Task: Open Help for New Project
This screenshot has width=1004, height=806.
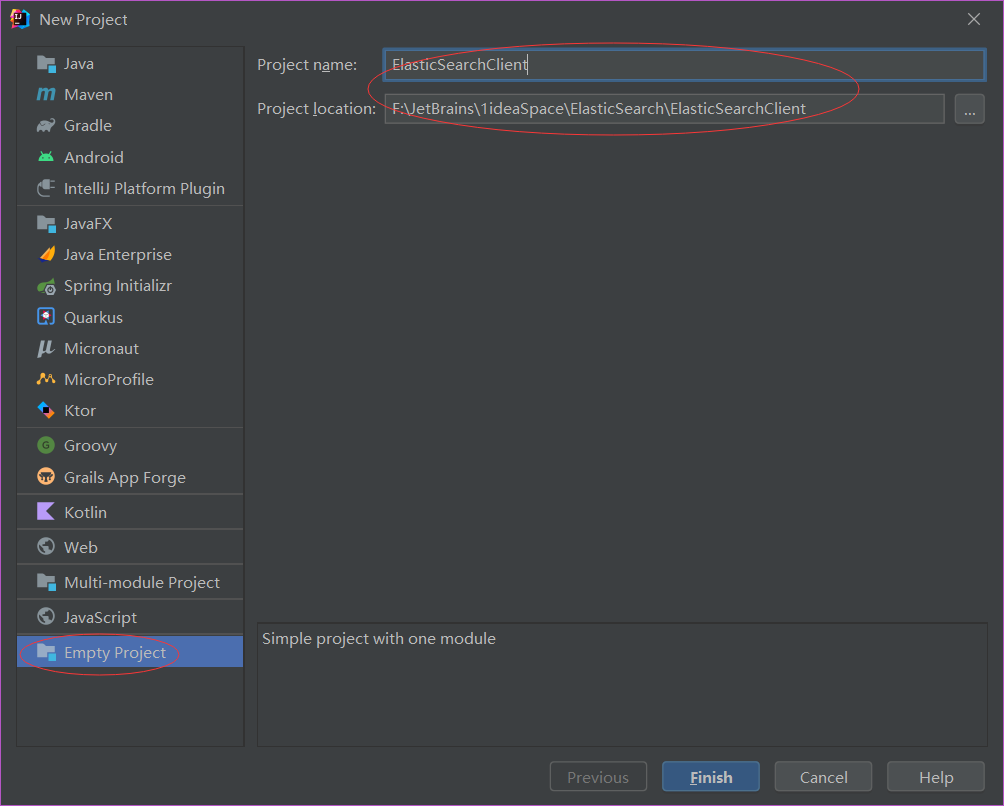Action: point(935,777)
